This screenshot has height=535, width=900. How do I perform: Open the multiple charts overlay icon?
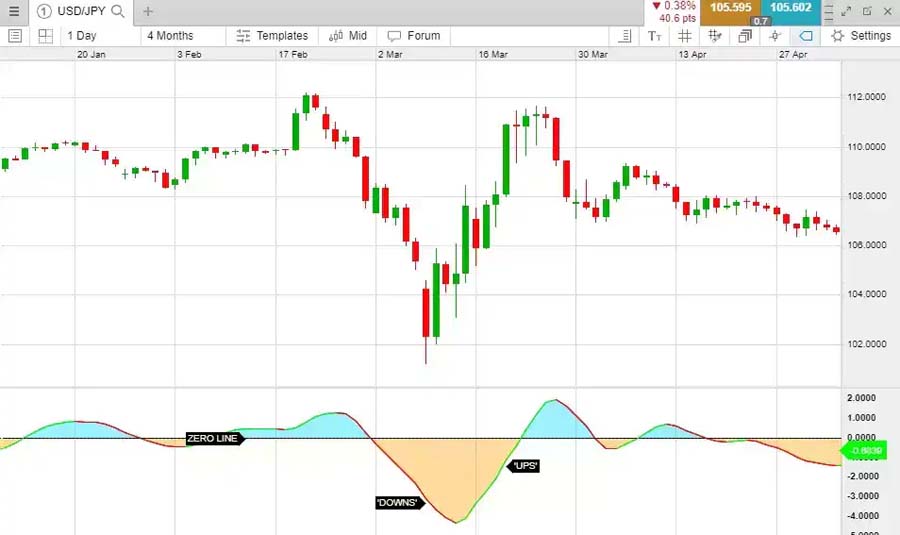(745, 36)
